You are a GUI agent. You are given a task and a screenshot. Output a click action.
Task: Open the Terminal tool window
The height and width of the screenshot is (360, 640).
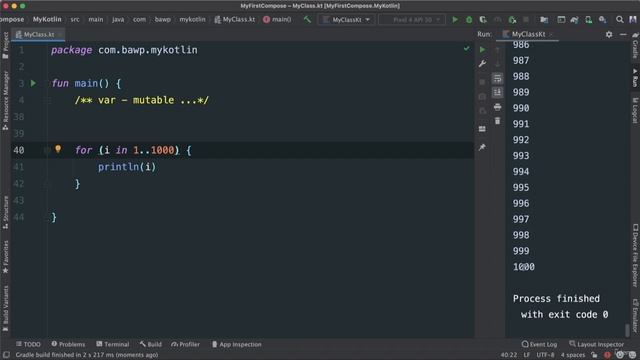coord(113,344)
